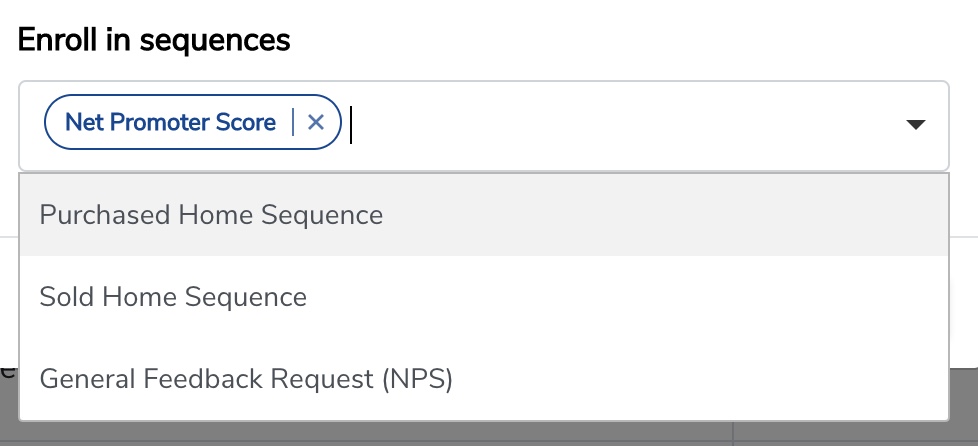This screenshot has height=446, width=978.
Task: Click the black caret in the sequences field
Action: click(x=914, y=125)
